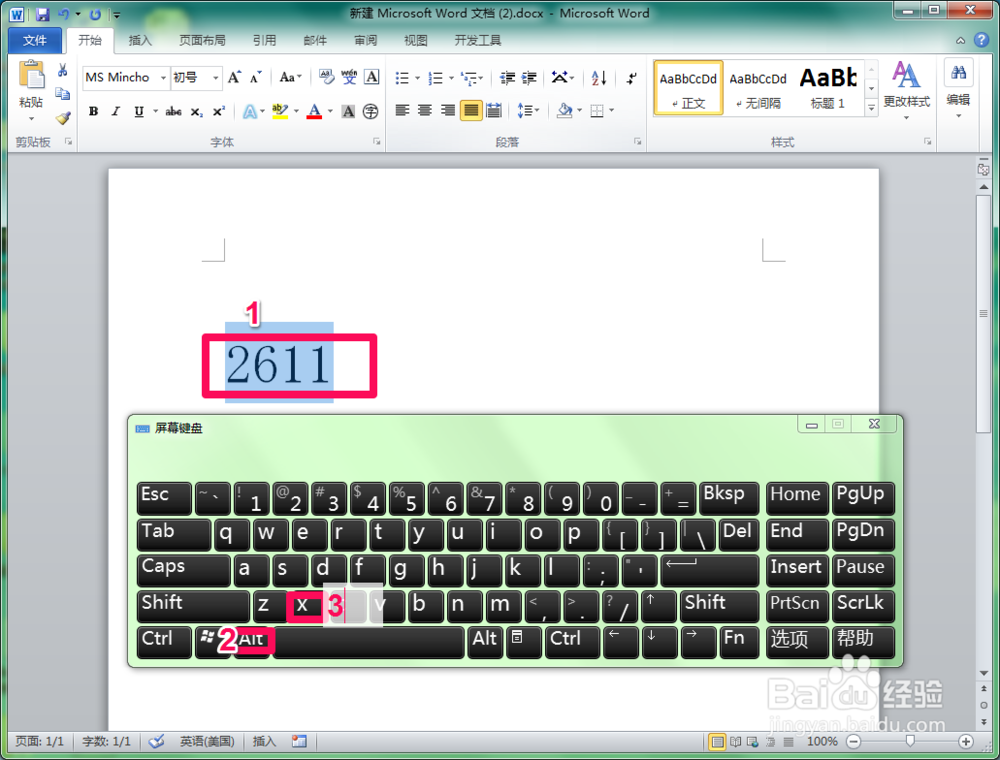This screenshot has width=1000, height=760.
Task: Switch to the 审阅 Review tab
Action: [x=366, y=41]
